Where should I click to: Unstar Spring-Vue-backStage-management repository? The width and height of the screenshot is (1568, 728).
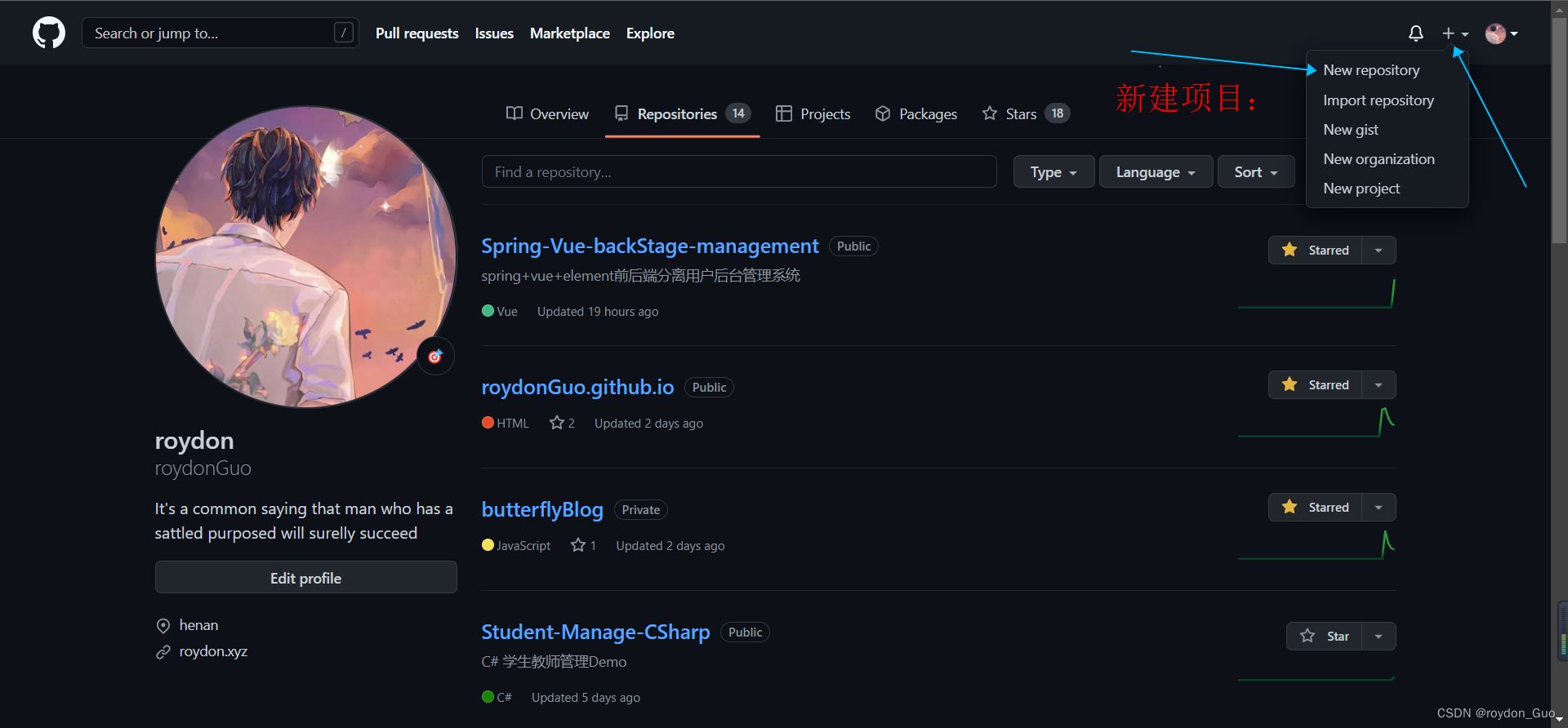coord(1315,251)
